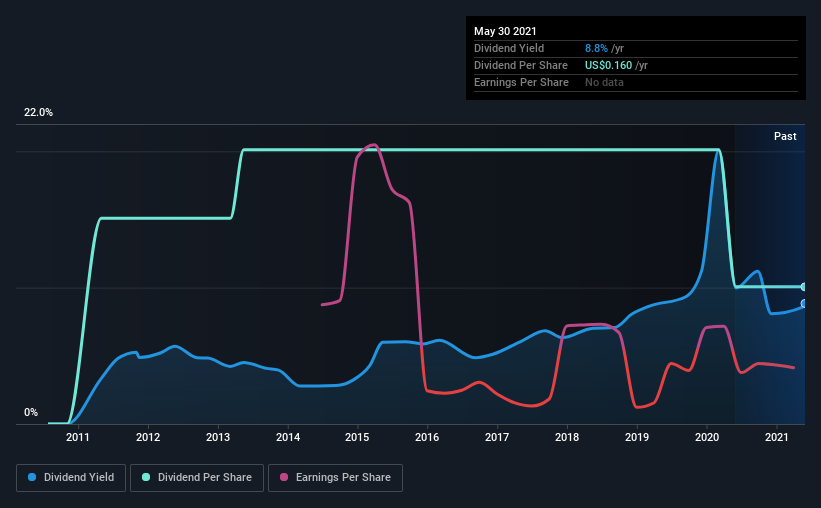Click the 0% y-axis label
Image resolution: width=821 pixels, height=508 pixels.
[31, 413]
